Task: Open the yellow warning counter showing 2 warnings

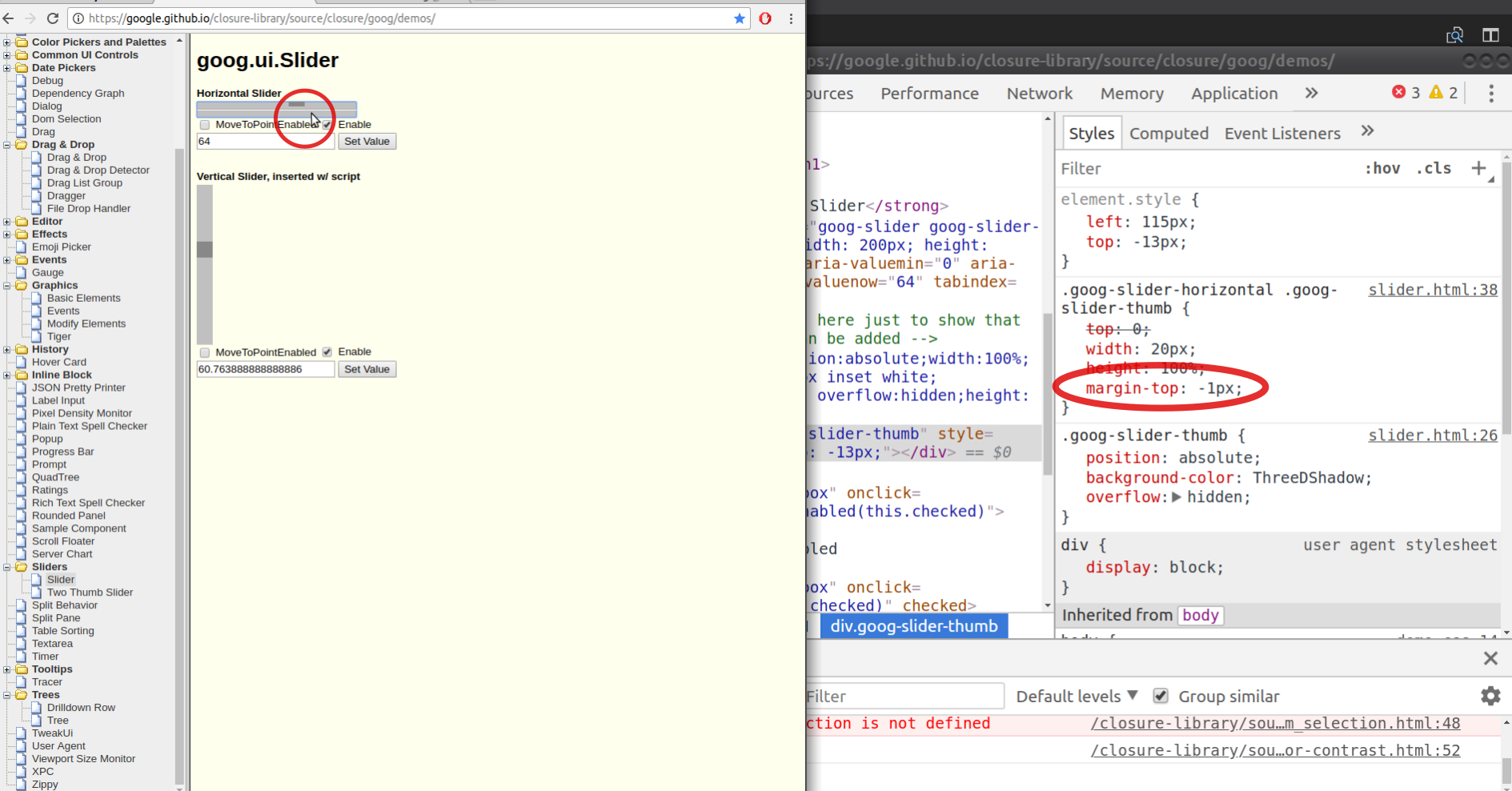Action: [x=1443, y=92]
